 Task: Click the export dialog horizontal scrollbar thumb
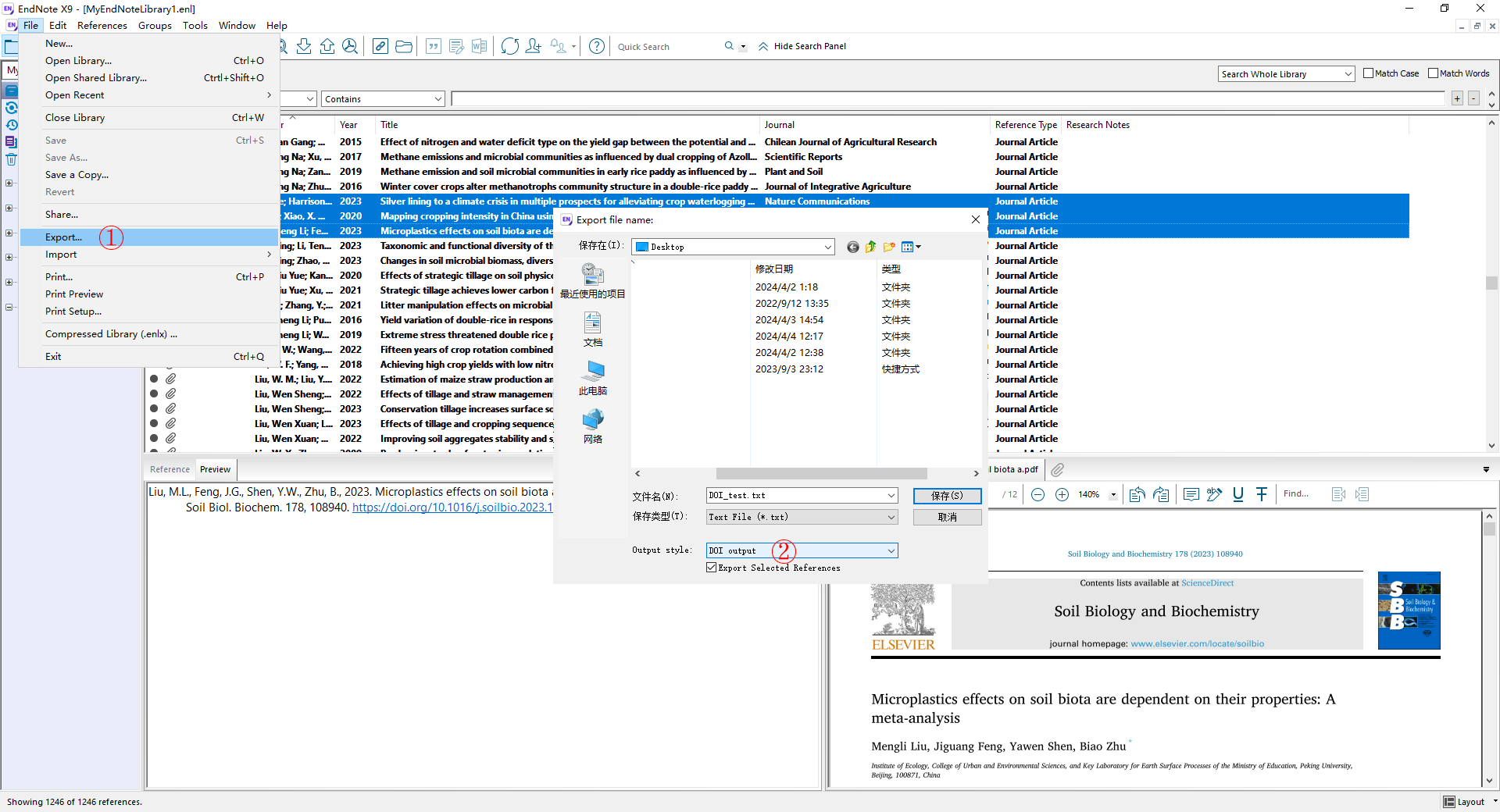pyautogui.click(x=822, y=474)
